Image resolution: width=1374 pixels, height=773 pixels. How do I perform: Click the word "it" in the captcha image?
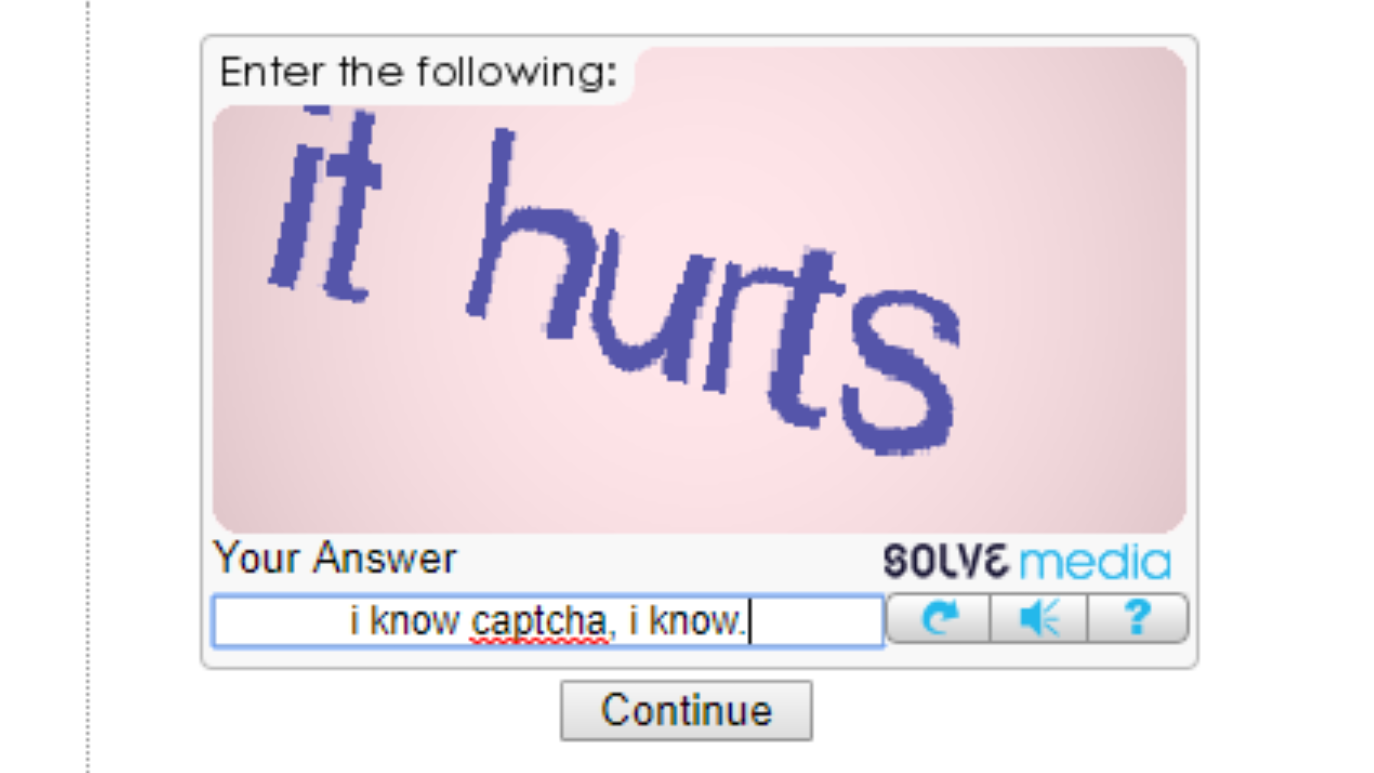[327, 205]
